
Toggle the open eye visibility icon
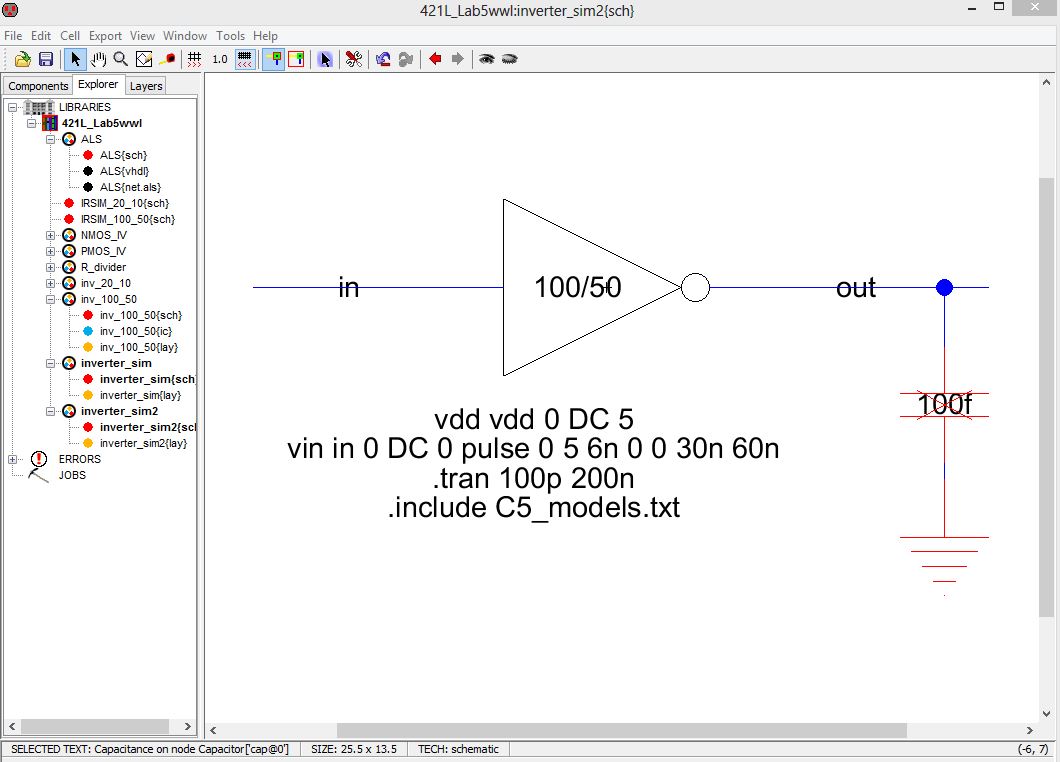coord(486,59)
